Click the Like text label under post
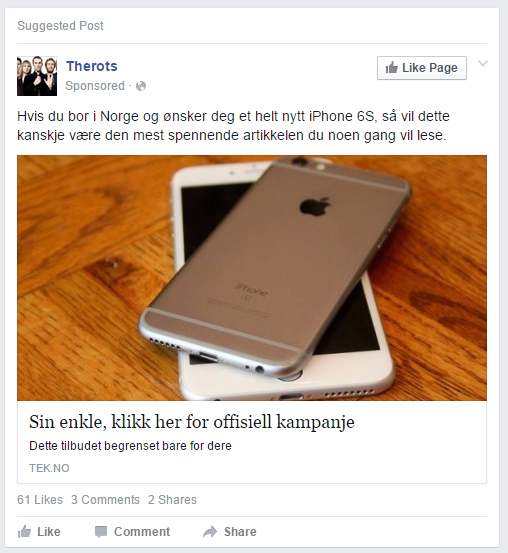 pos(49,531)
